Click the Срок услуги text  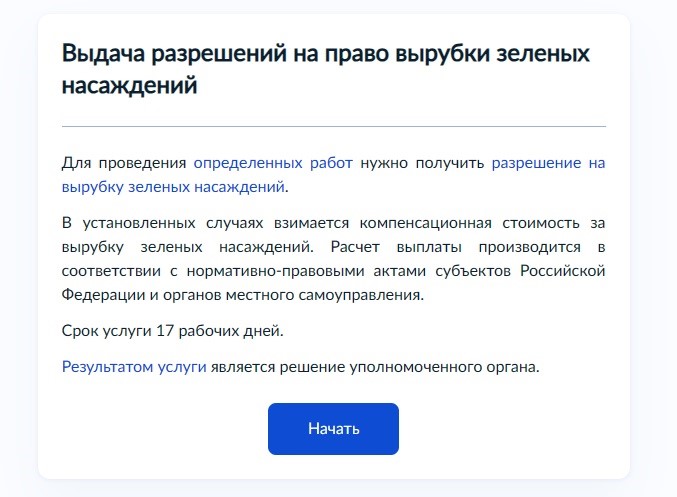(107, 331)
